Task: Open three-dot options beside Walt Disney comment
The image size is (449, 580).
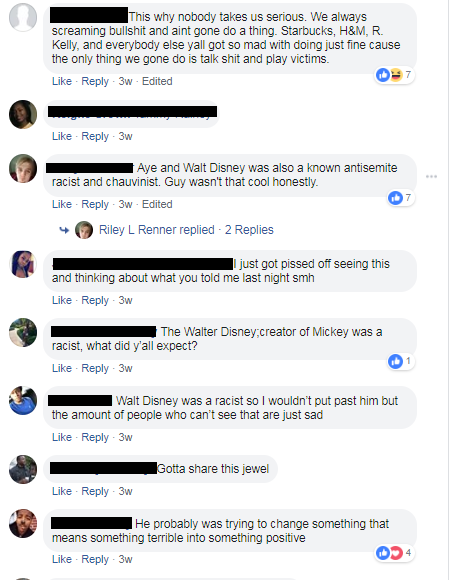Action: (x=431, y=176)
